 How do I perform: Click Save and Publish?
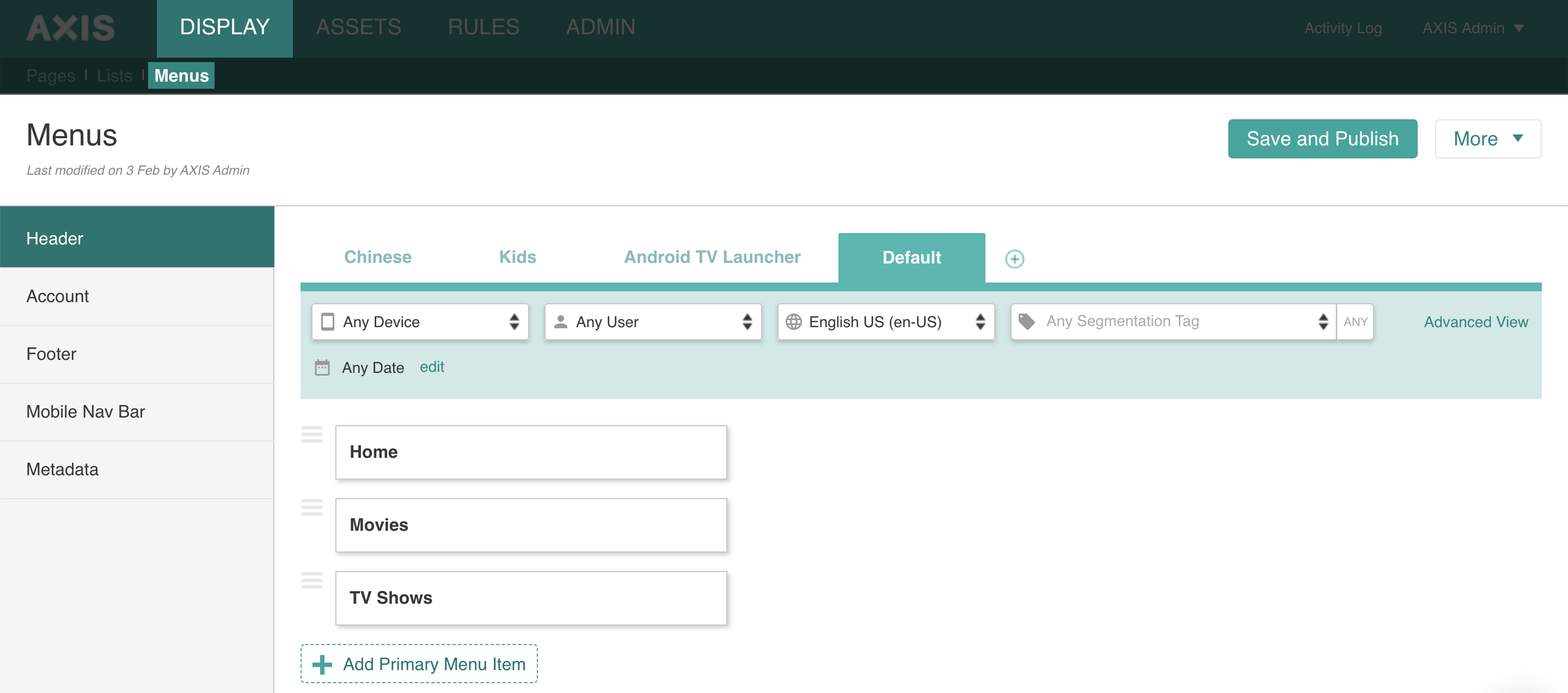(x=1322, y=139)
